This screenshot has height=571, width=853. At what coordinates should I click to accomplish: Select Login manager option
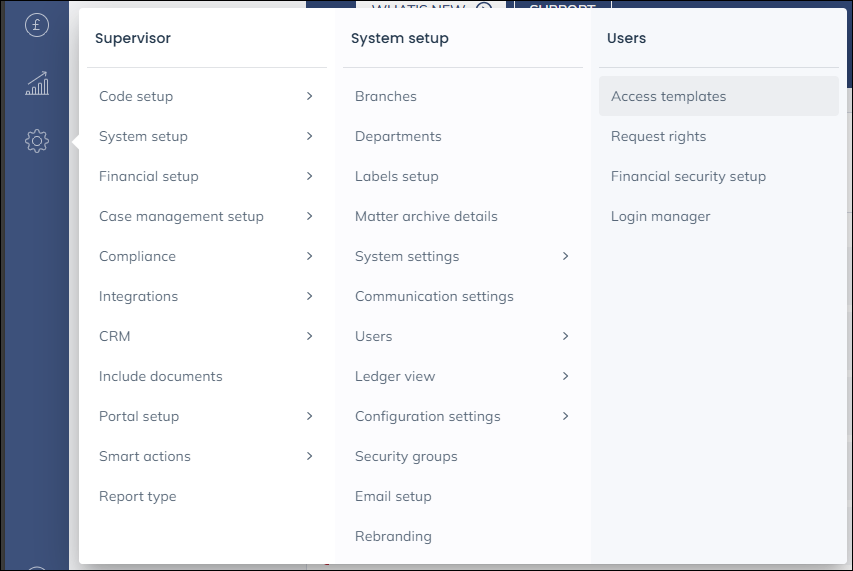(x=660, y=217)
